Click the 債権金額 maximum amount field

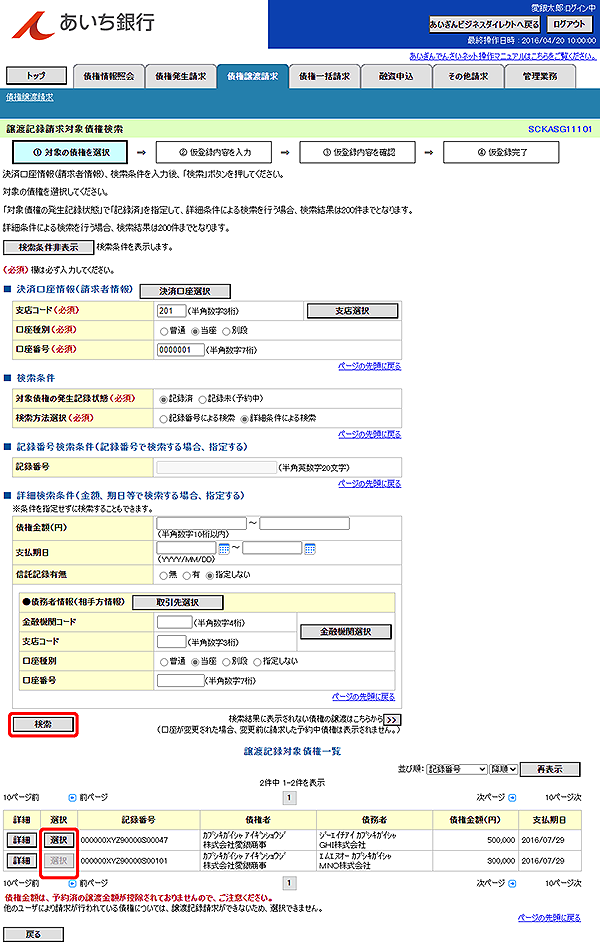tap(305, 523)
